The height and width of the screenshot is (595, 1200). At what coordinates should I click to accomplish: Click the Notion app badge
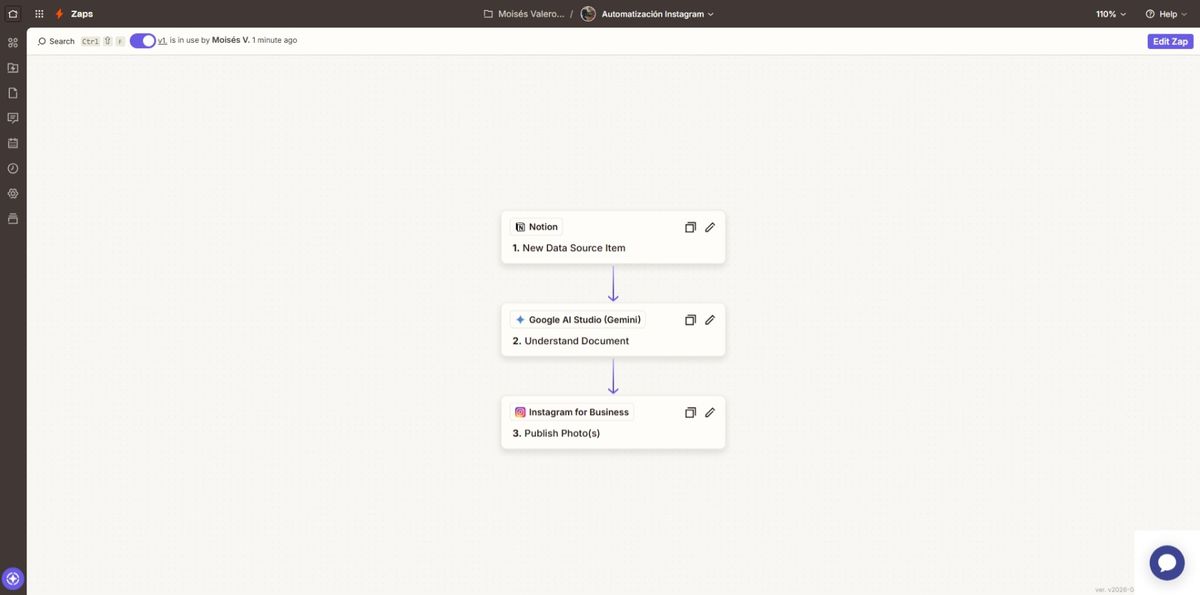(536, 227)
